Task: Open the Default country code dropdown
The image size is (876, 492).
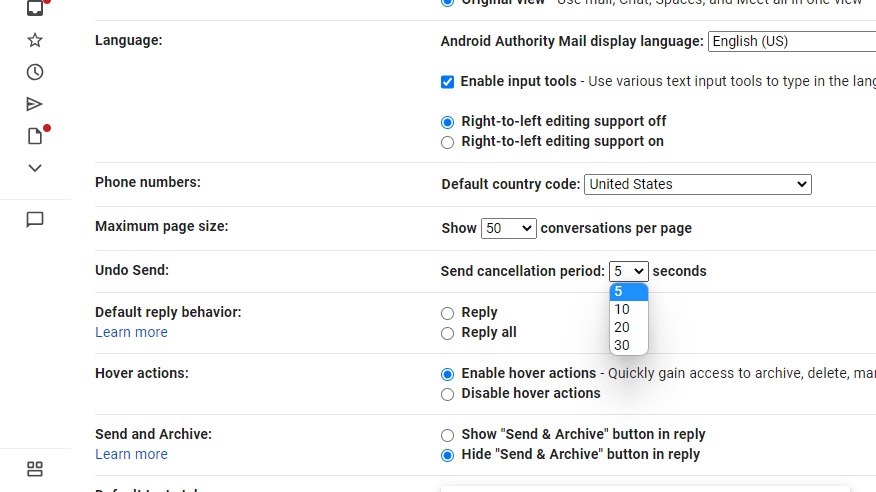Action: click(697, 184)
